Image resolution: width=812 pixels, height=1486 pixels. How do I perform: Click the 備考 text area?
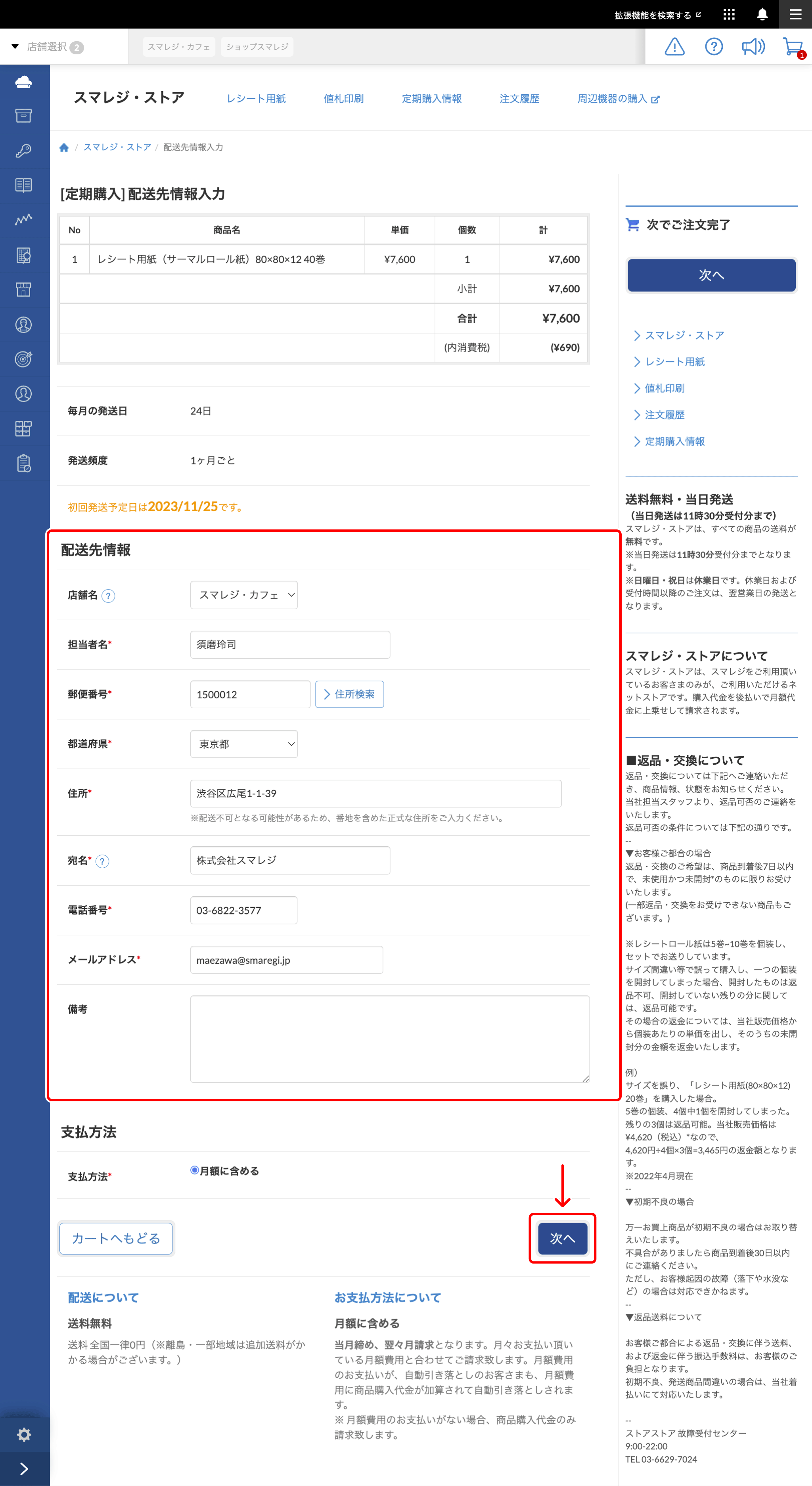click(390, 1038)
